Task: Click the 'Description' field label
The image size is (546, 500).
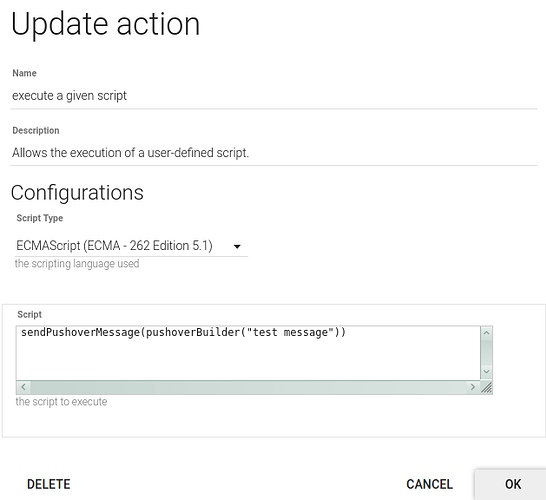Action: click(36, 131)
